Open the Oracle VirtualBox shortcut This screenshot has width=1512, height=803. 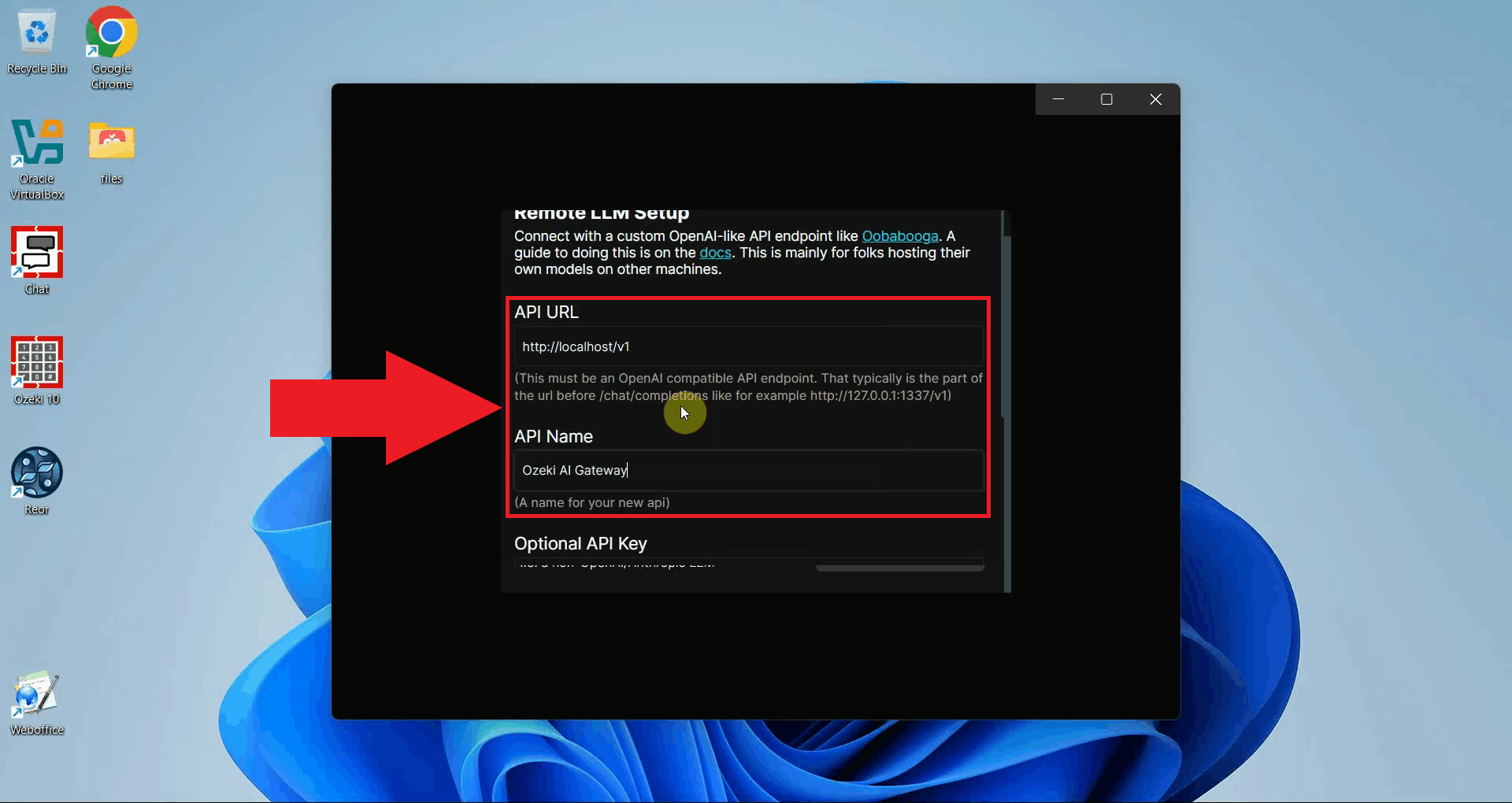[x=37, y=159]
